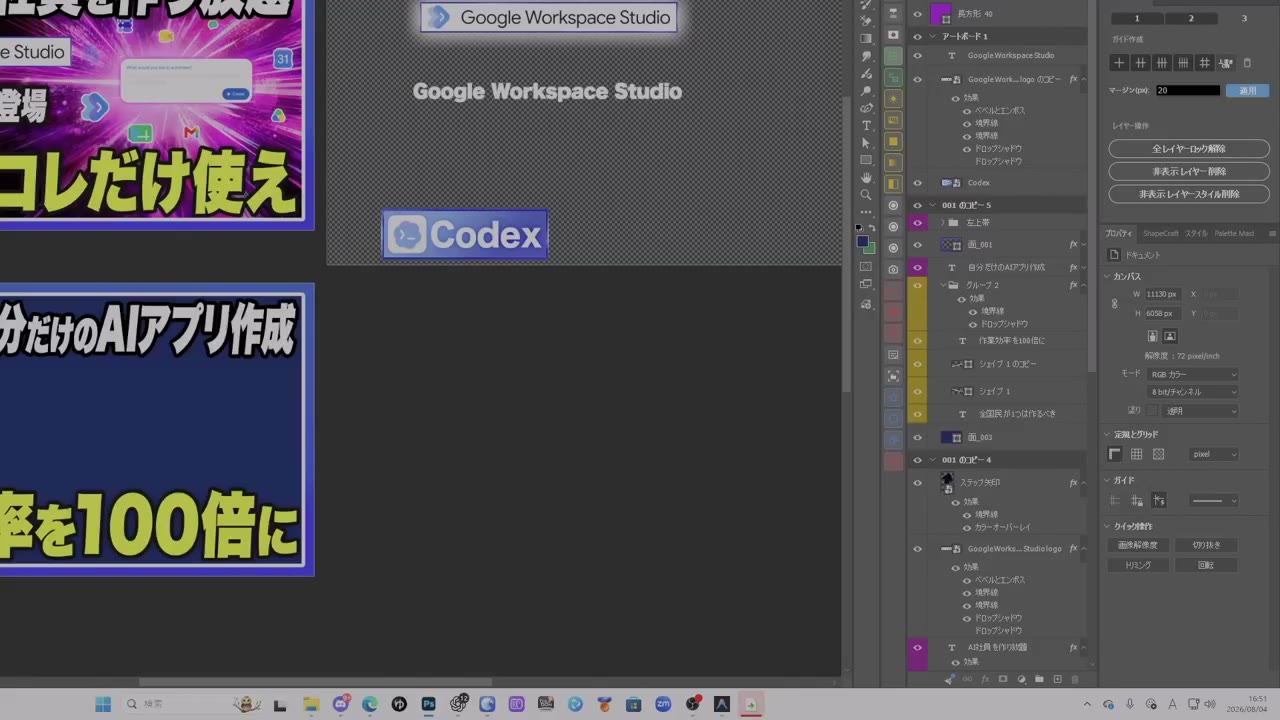Switch to the スタイル tab
1280x720 pixels.
[1196, 233]
